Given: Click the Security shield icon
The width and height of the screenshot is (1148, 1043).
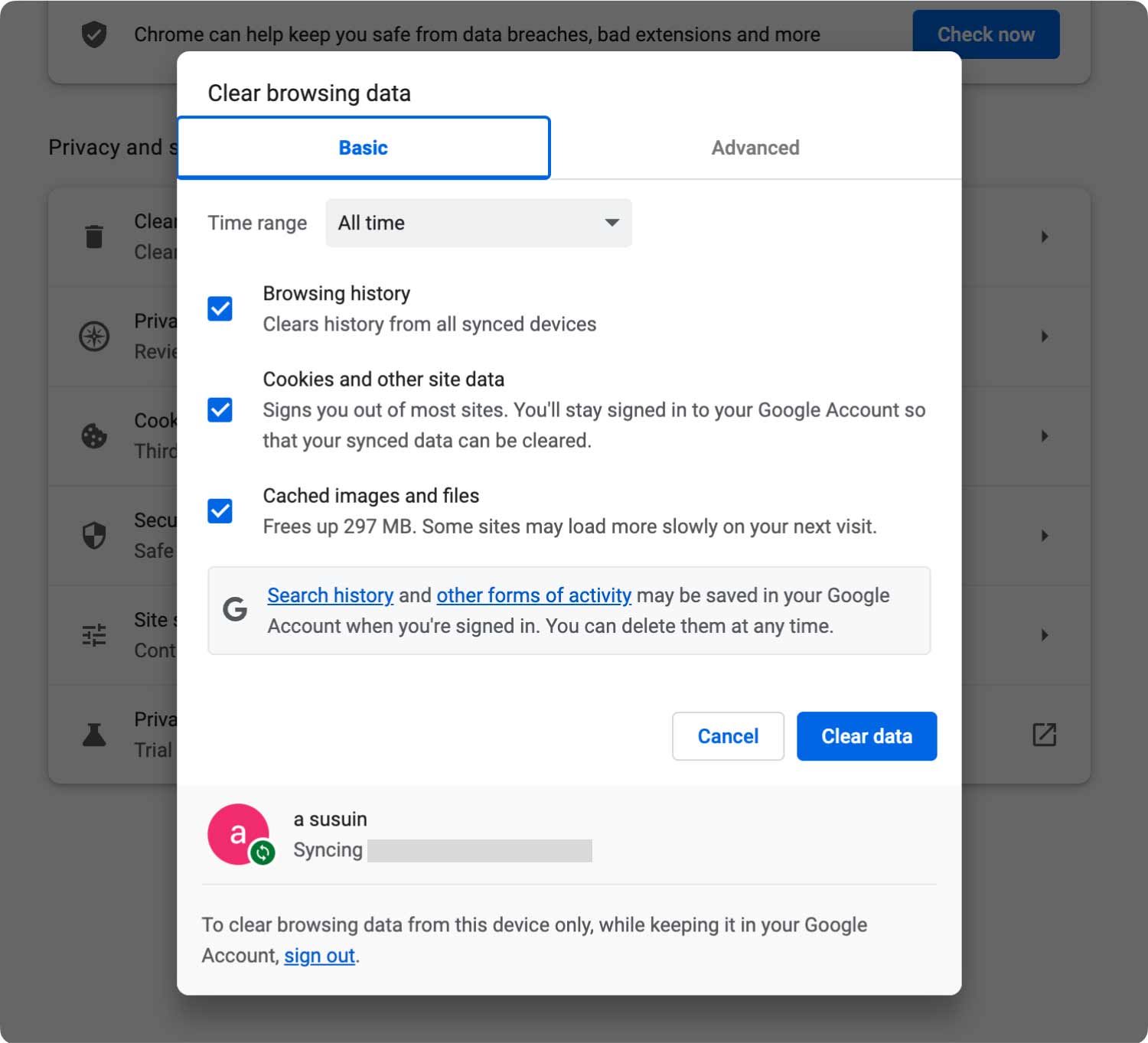Looking at the screenshot, I should point(94,535).
